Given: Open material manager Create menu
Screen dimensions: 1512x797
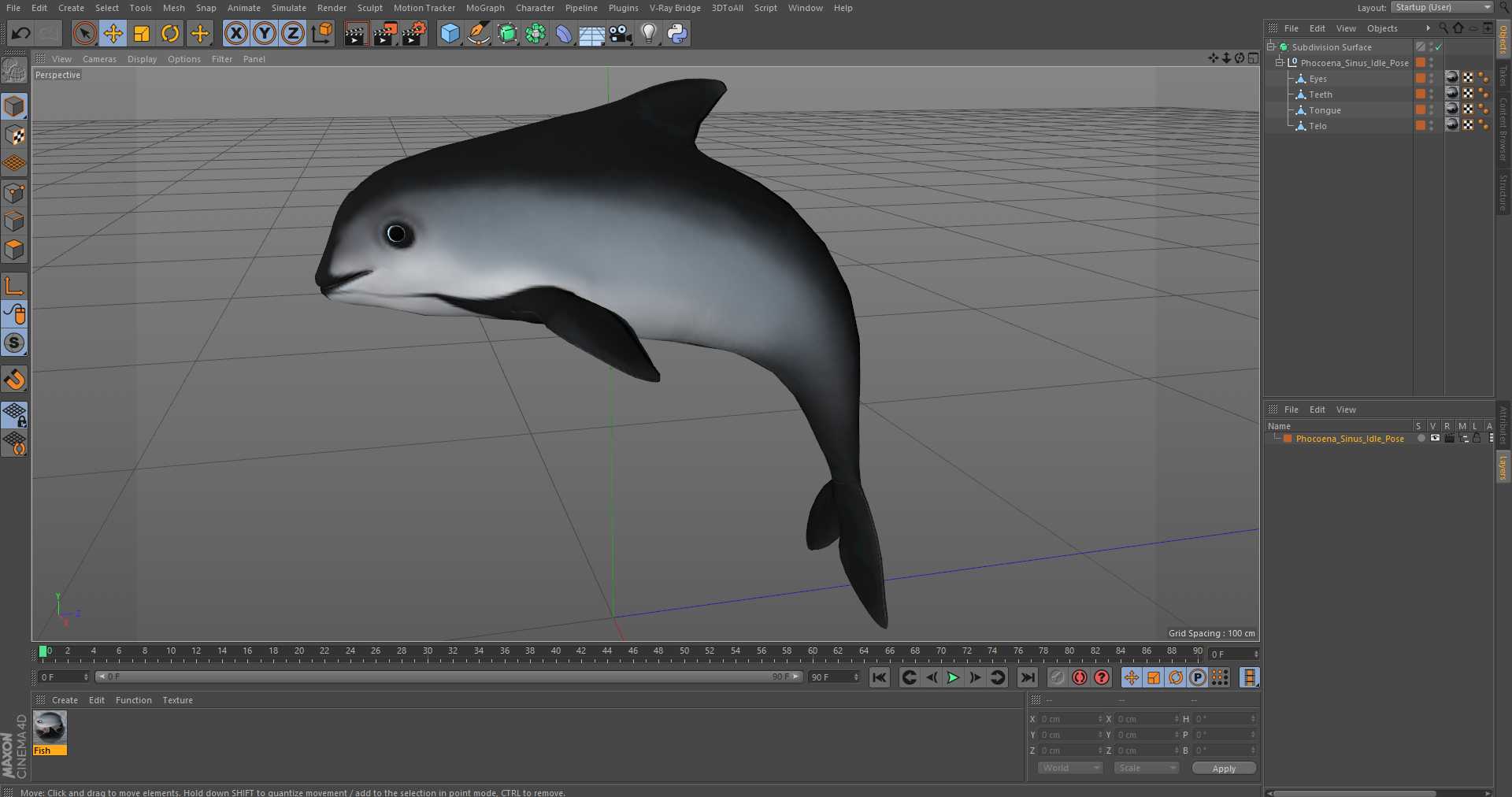Looking at the screenshot, I should coord(65,700).
